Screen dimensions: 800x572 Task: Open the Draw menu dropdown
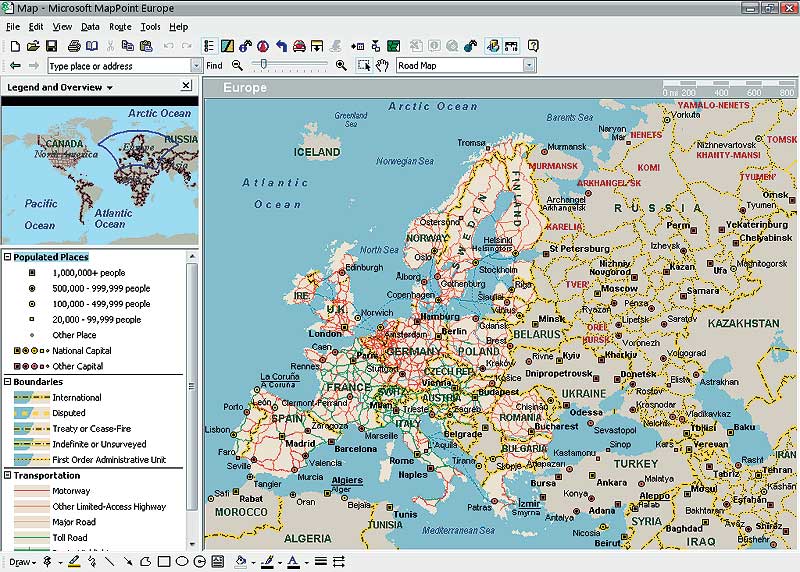(23, 562)
